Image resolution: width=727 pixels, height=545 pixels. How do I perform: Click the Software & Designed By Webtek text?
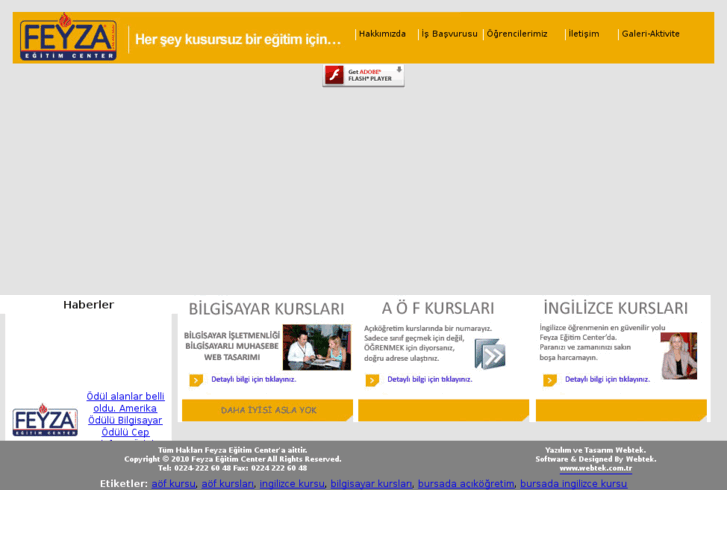coord(596,459)
